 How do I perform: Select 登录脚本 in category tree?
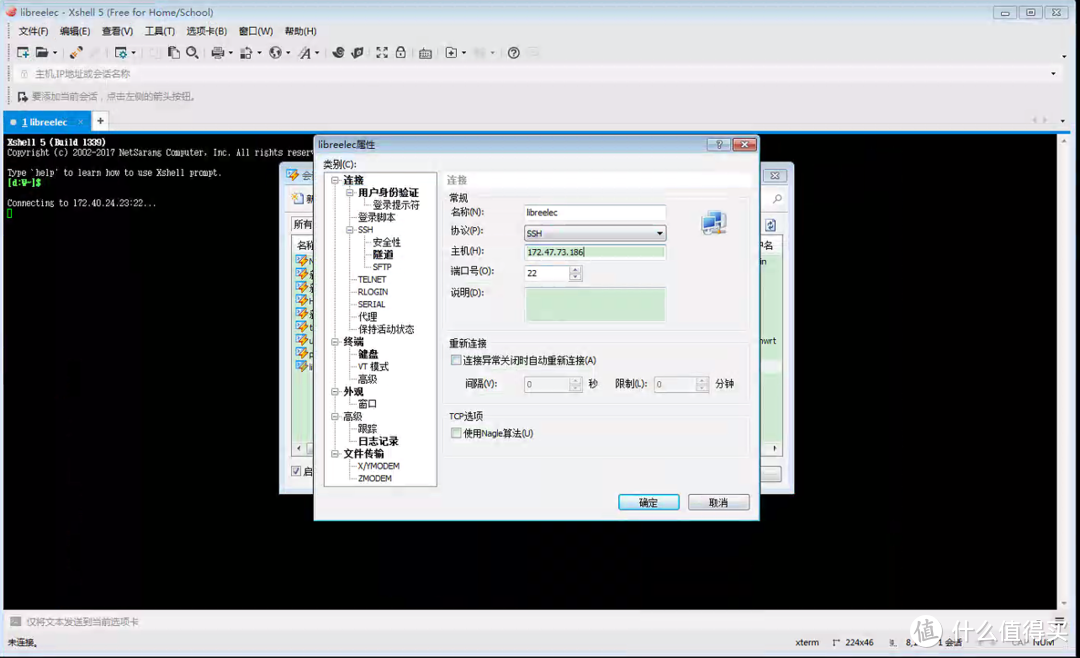coord(376,217)
